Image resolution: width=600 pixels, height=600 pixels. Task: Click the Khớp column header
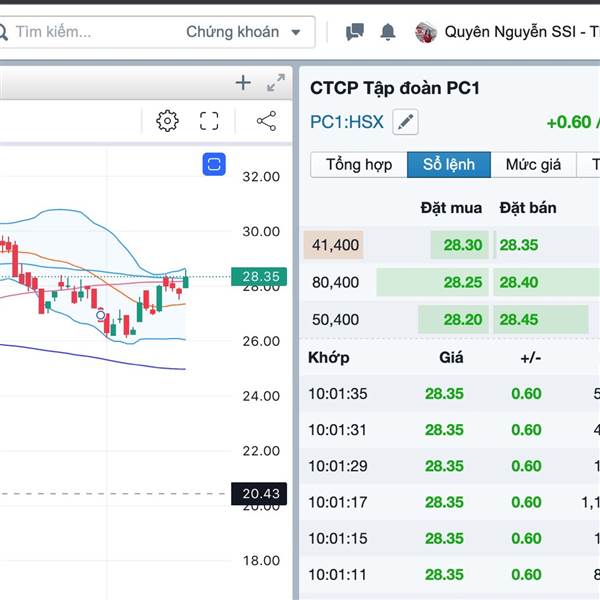329,358
